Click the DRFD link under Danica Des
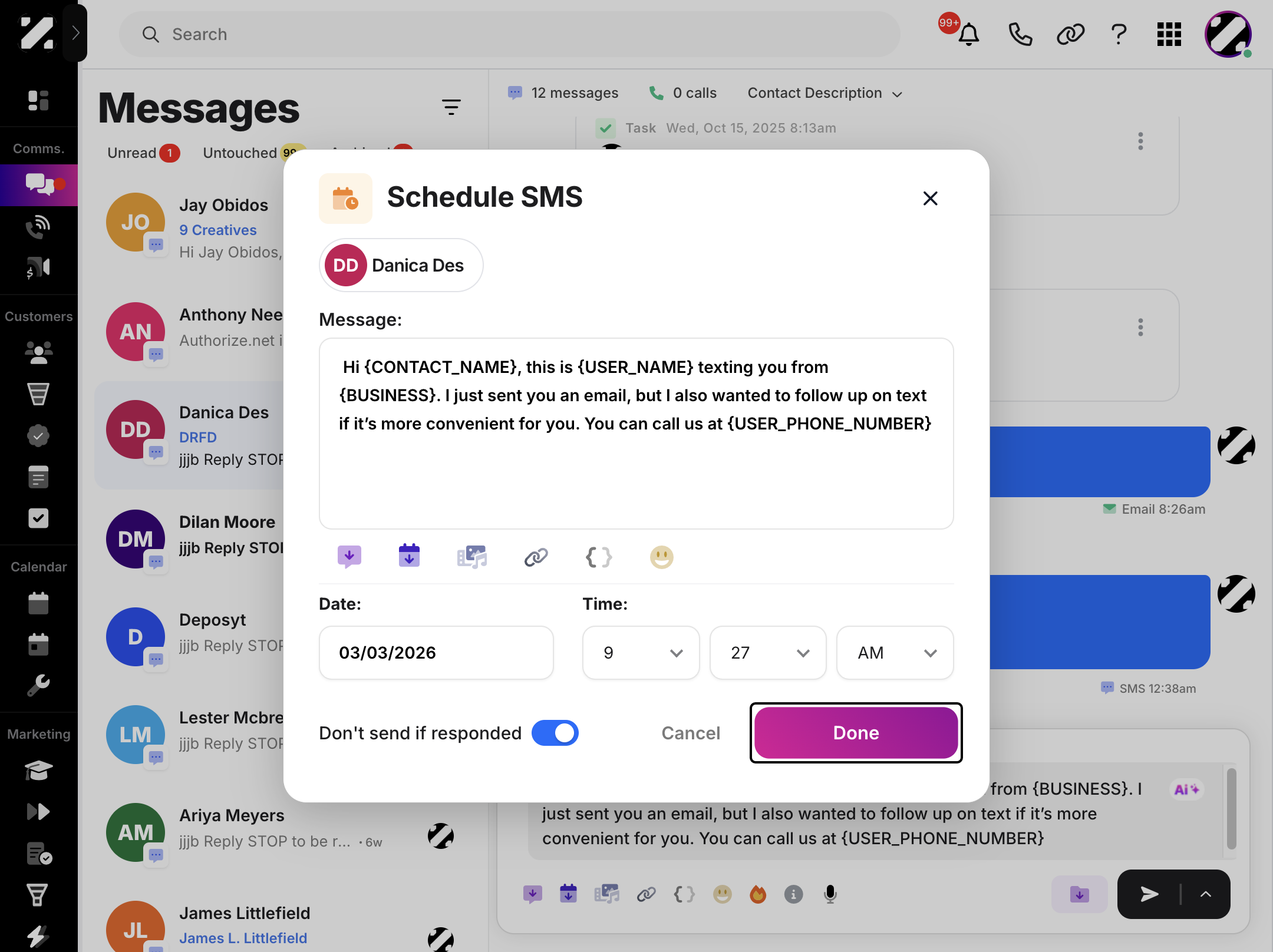Image resolution: width=1273 pixels, height=952 pixels. (197, 437)
